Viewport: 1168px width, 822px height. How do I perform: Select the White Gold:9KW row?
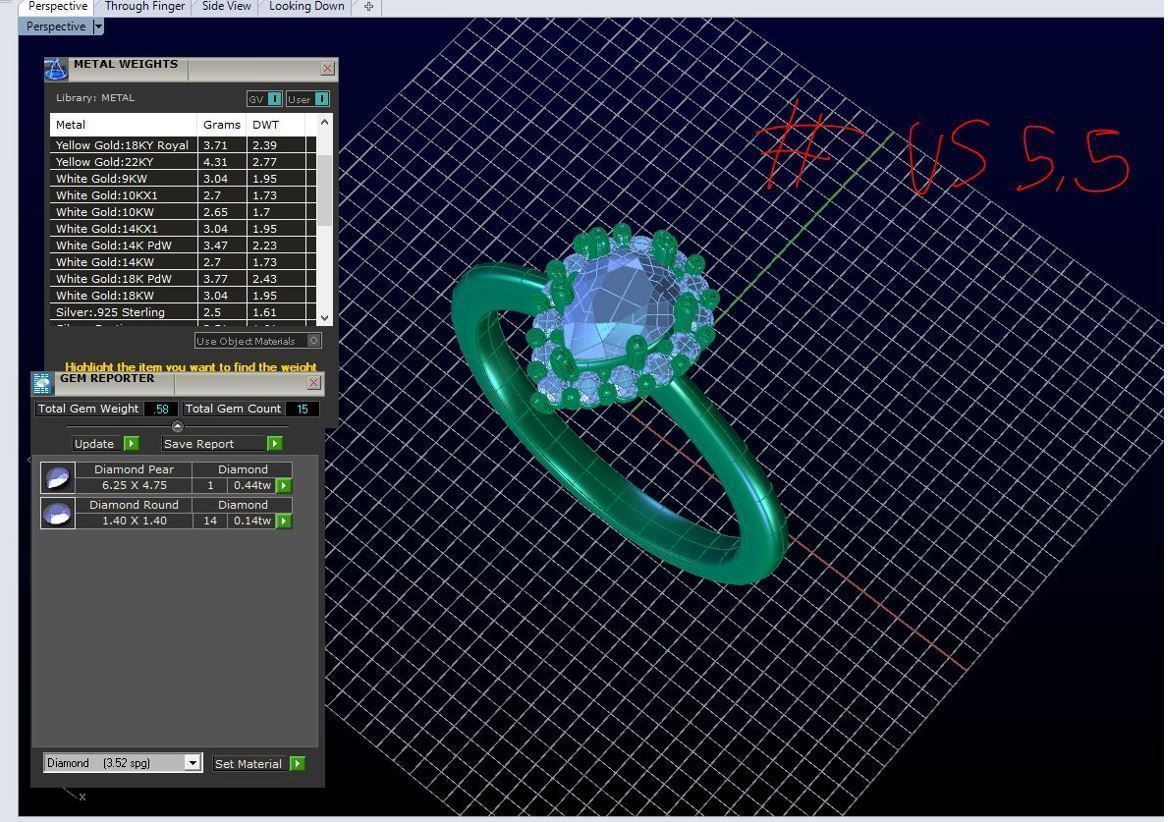pyautogui.click(x=183, y=179)
